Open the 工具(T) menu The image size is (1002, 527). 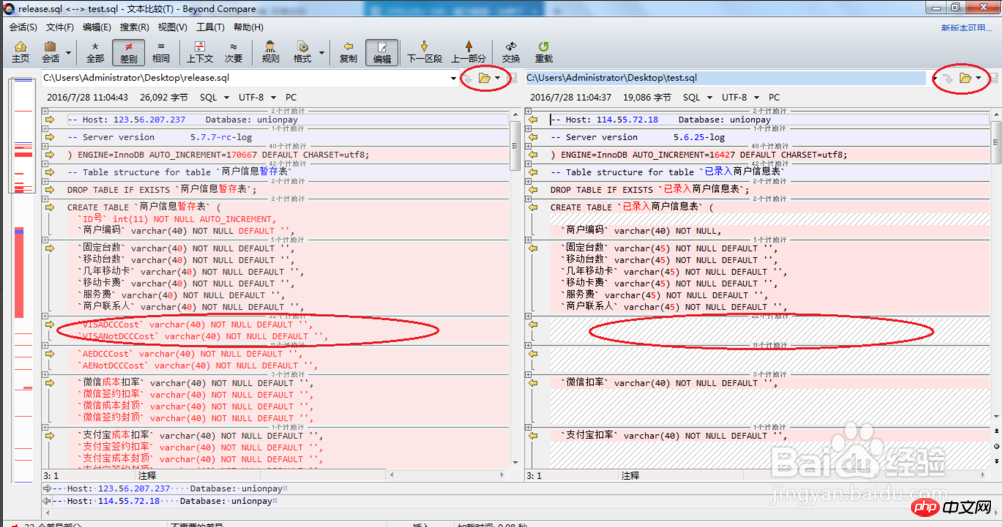210,27
